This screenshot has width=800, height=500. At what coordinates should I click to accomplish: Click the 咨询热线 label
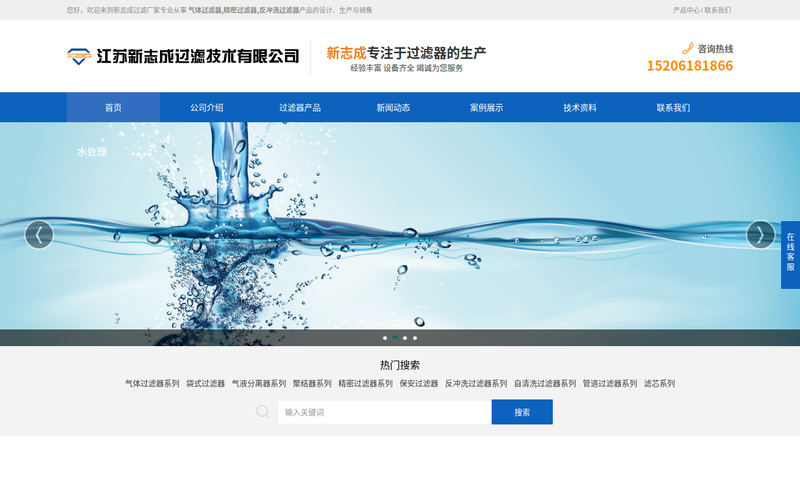click(715, 49)
